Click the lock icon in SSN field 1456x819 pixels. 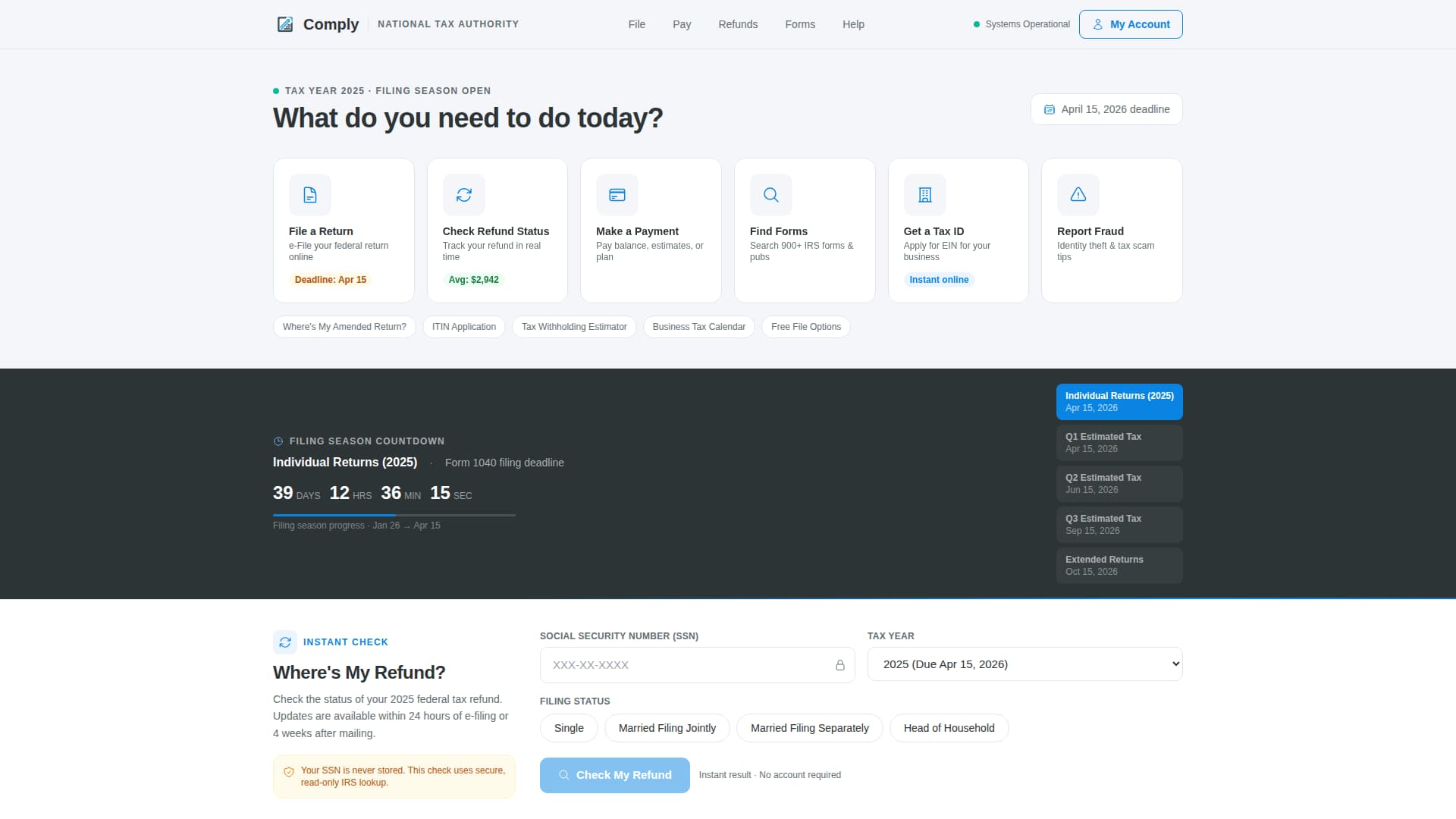839,665
